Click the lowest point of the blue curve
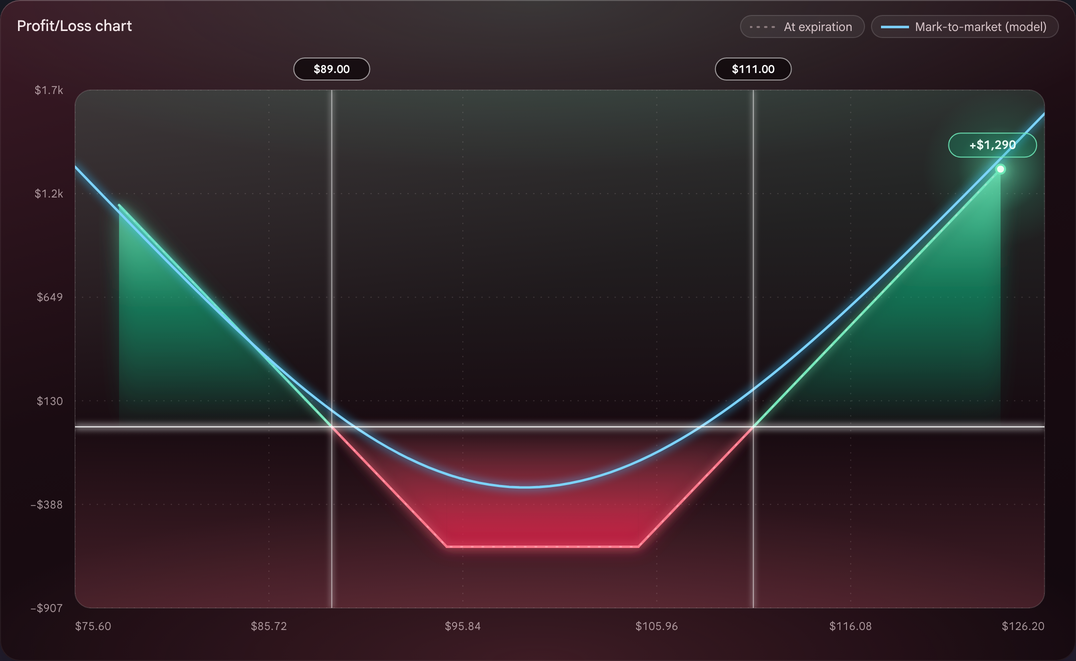Viewport: 1076px width, 661px height. pos(525,487)
